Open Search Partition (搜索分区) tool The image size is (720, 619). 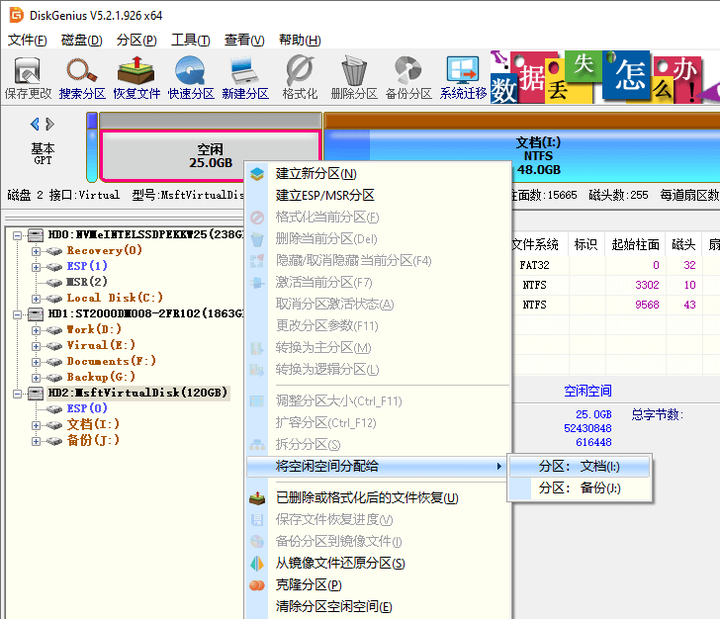point(82,78)
